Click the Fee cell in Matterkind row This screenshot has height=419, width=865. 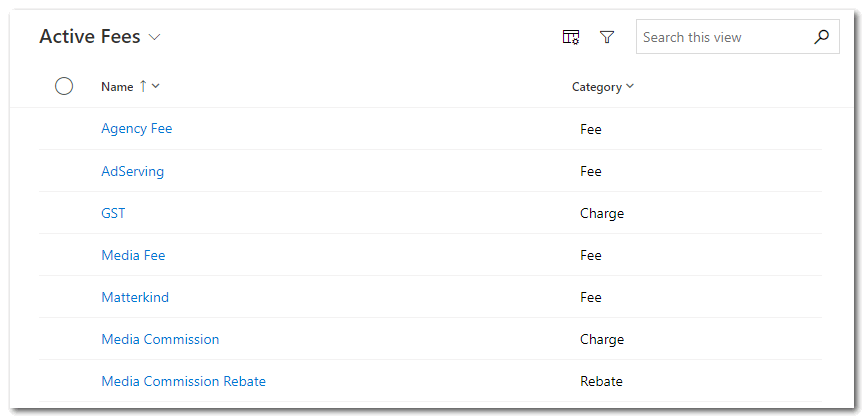pyautogui.click(x=591, y=297)
